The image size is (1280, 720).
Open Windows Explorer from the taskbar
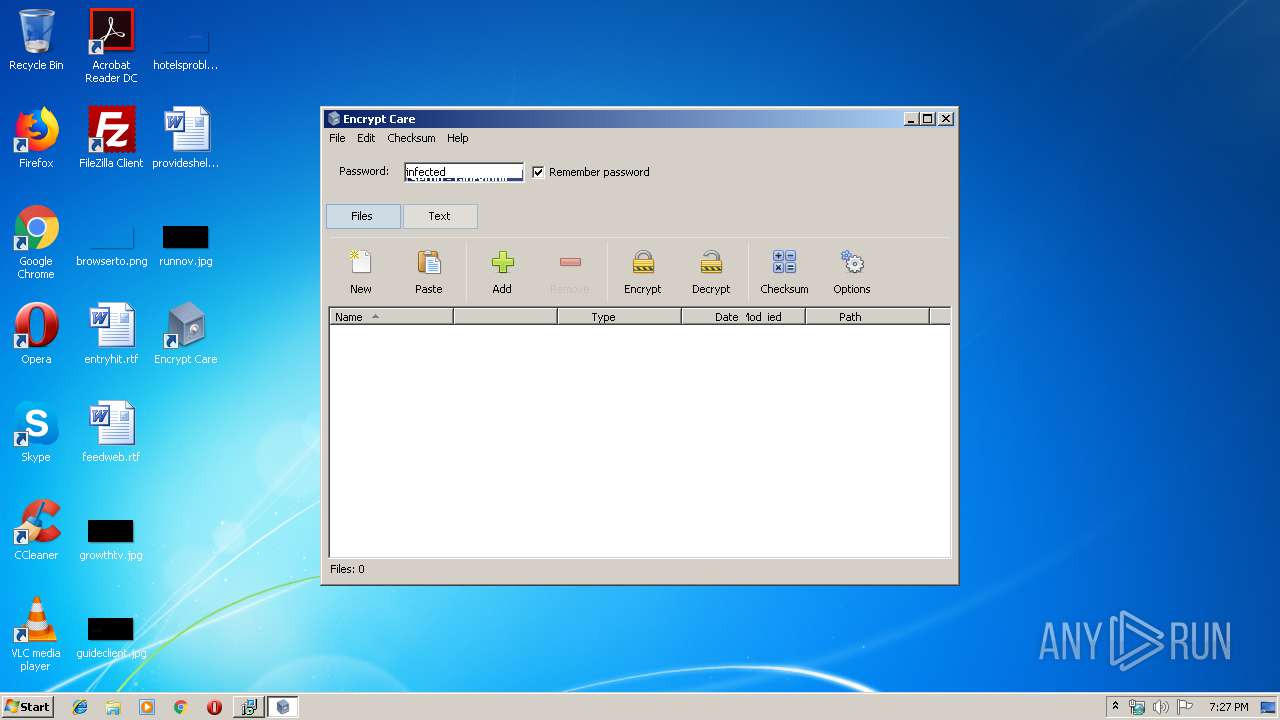113,707
